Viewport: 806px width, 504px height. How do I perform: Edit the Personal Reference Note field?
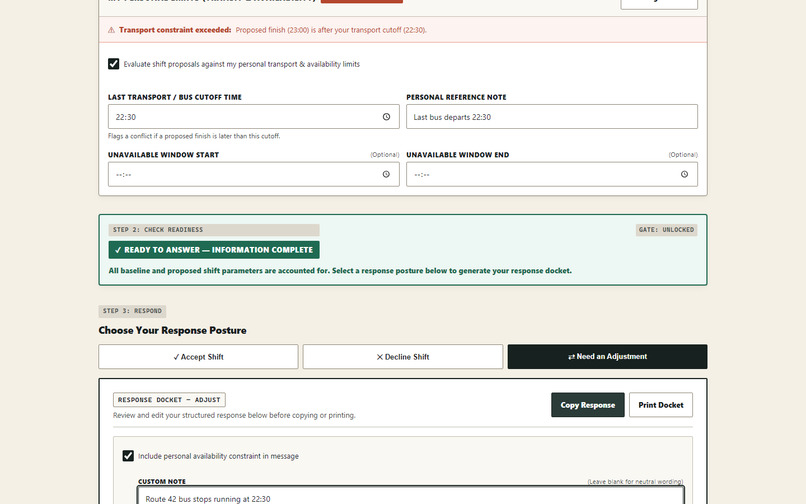click(x=552, y=117)
